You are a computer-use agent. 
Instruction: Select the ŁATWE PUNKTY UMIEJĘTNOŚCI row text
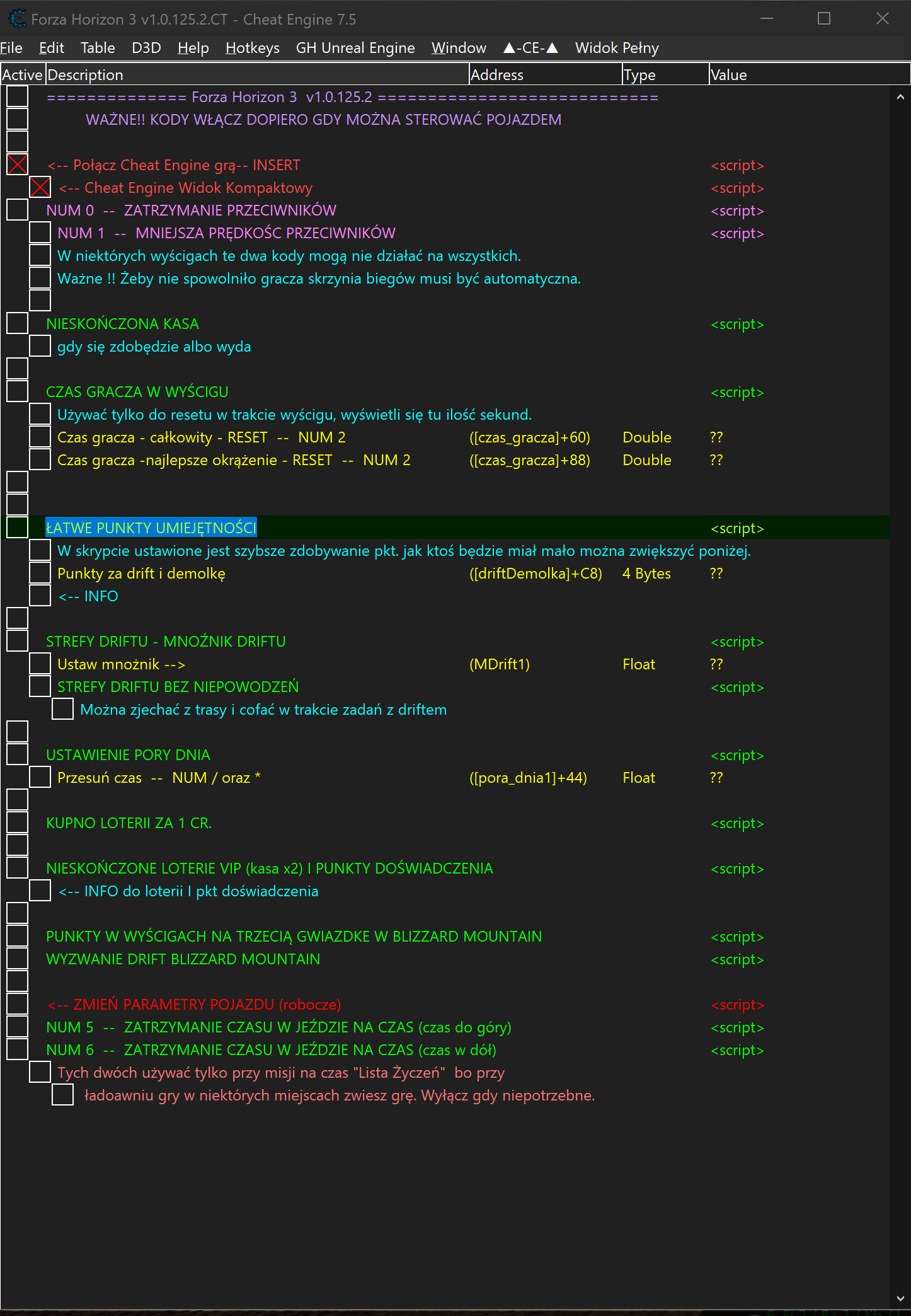coord(151,528)
